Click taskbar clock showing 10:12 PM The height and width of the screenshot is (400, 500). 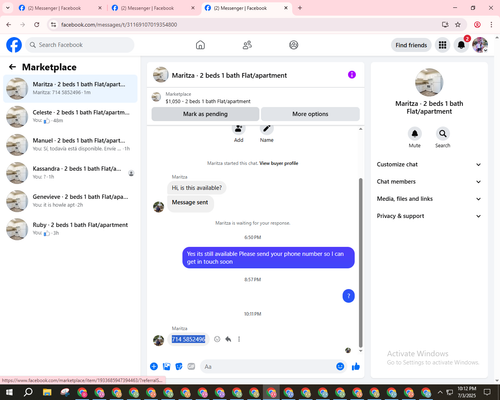[467, 392]
